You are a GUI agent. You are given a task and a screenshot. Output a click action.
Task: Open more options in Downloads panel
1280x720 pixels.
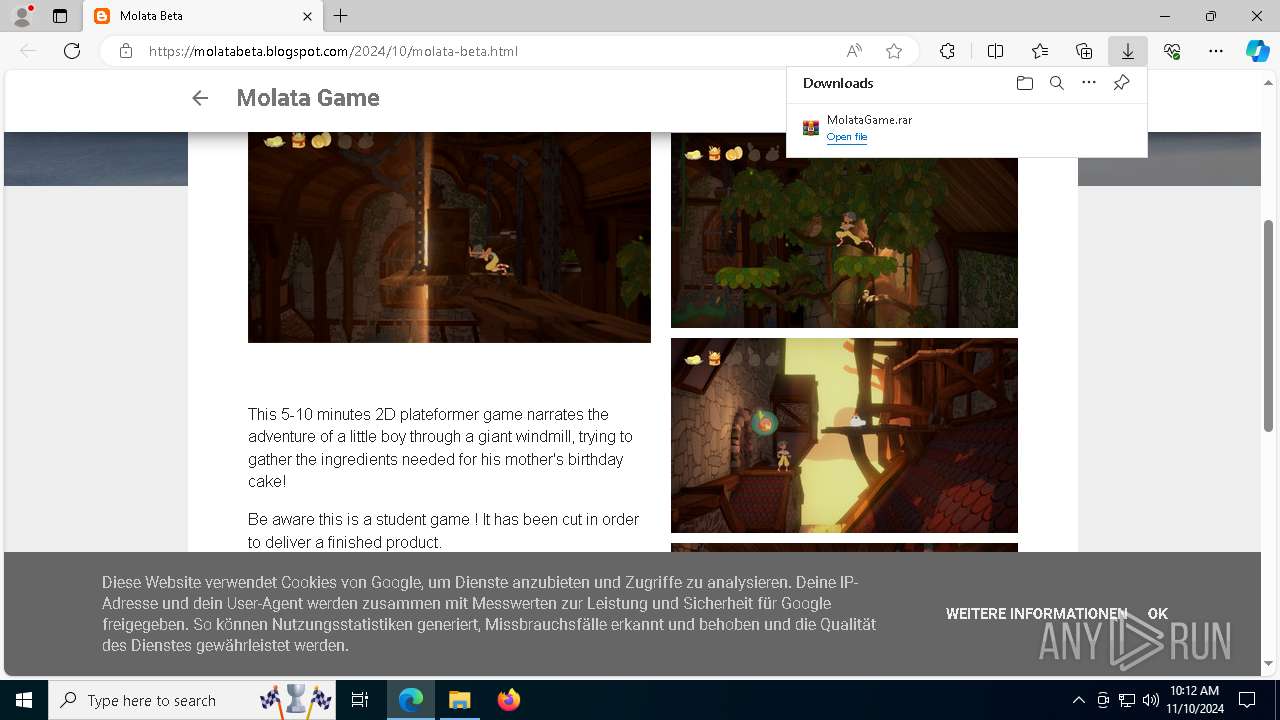(1089, 83)
